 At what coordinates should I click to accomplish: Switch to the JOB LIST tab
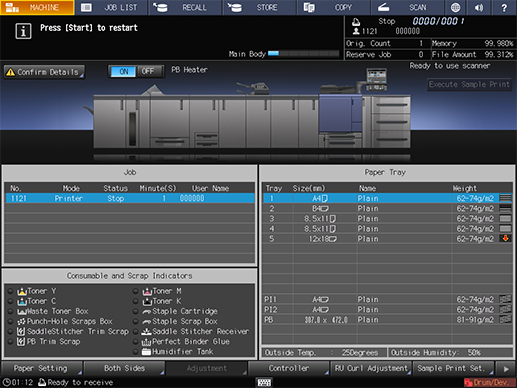click(x=111, y=7)
